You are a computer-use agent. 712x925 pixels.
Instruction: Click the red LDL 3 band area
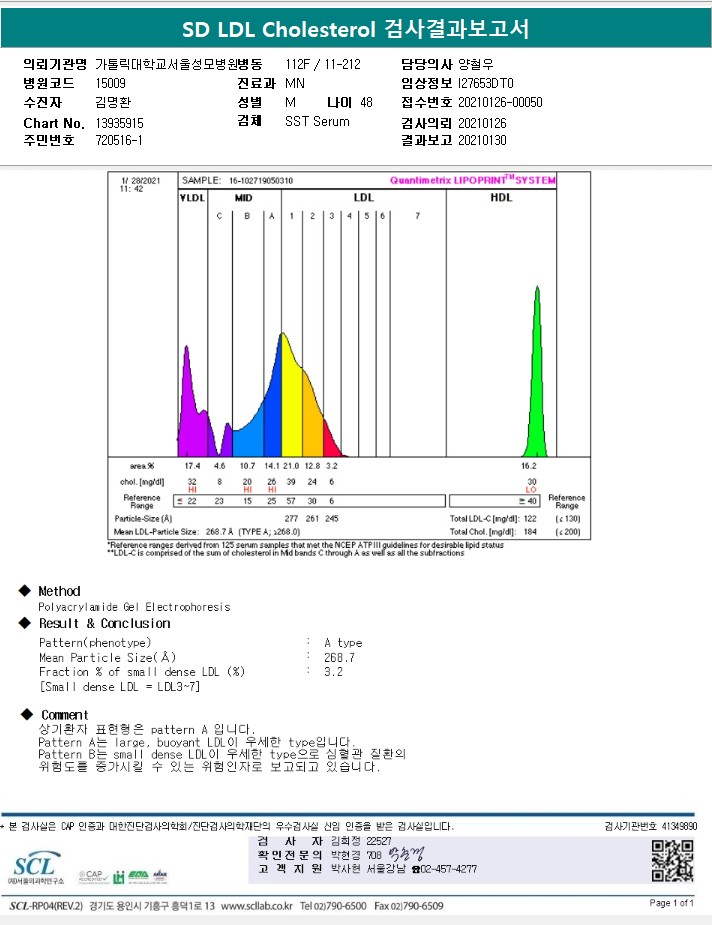332,441
